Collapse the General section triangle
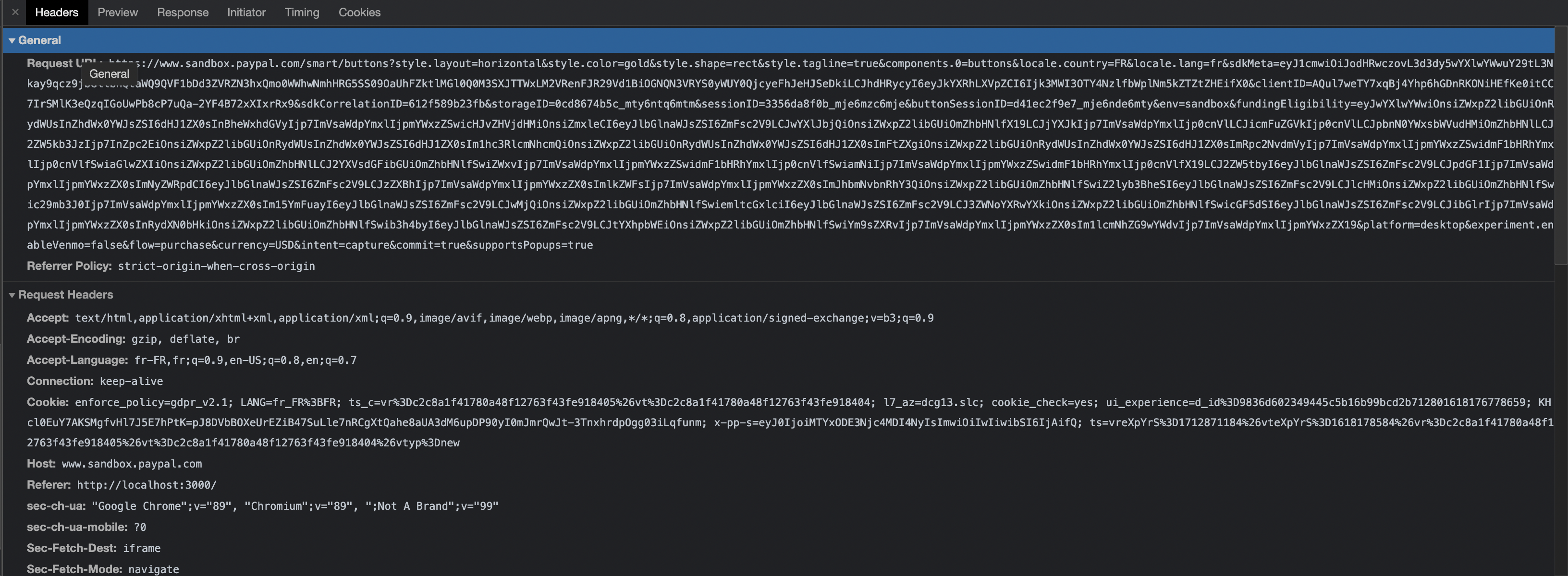 [12, 40]
